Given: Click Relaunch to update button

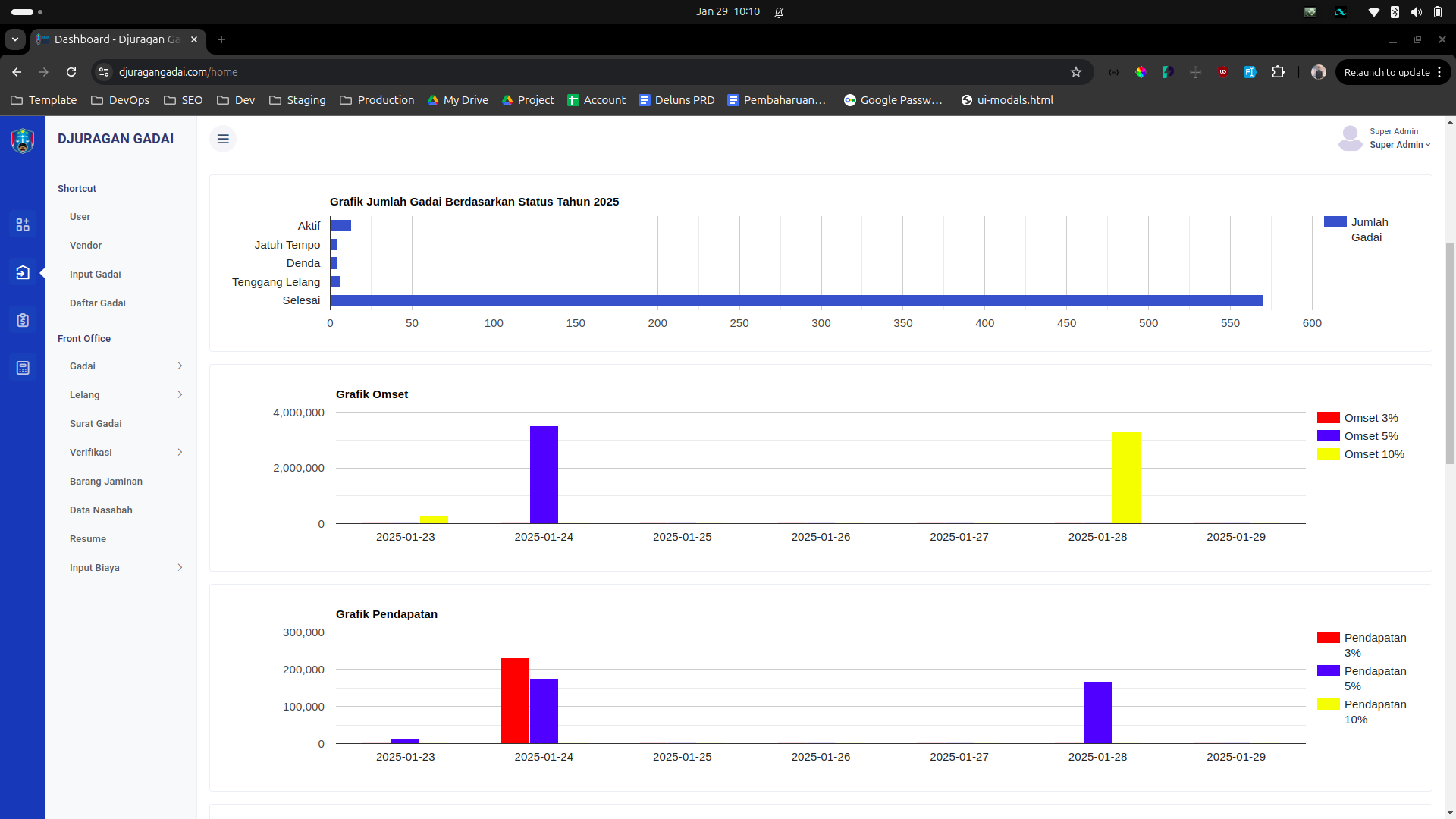Looking at the screenshot, I should click(x=1387, y=72).
